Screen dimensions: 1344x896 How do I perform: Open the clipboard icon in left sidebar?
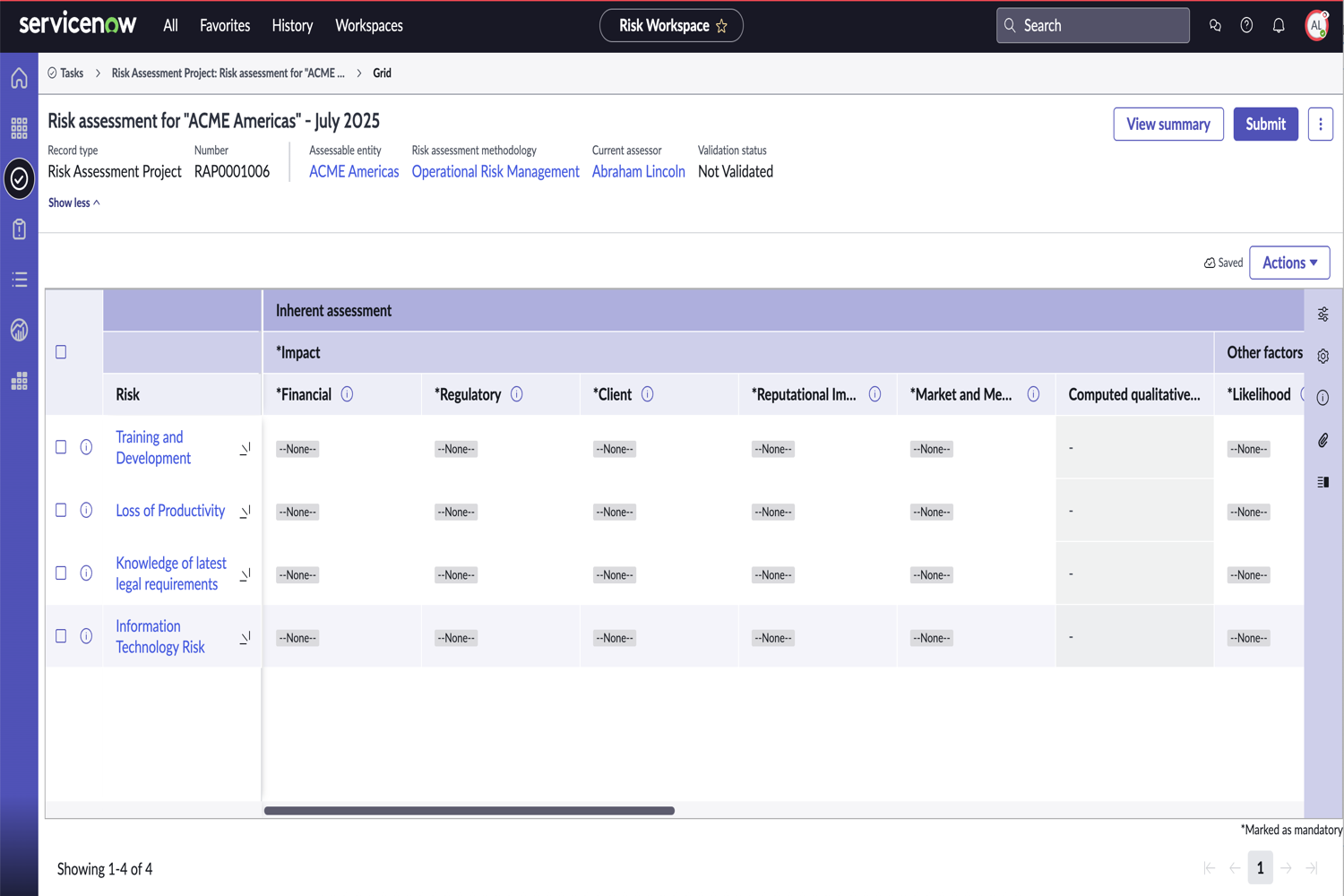click(x=19, y=229)
